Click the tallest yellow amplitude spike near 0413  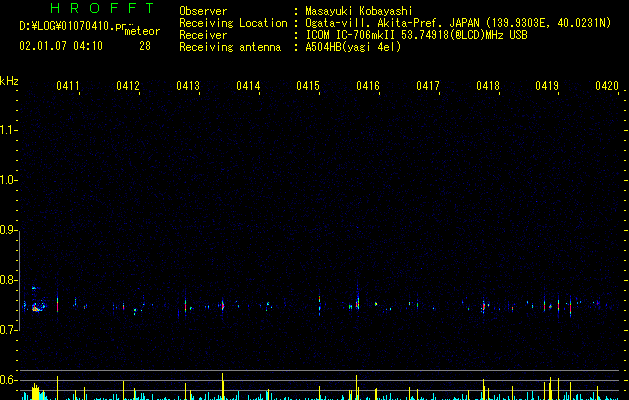(x=223, y=386)
